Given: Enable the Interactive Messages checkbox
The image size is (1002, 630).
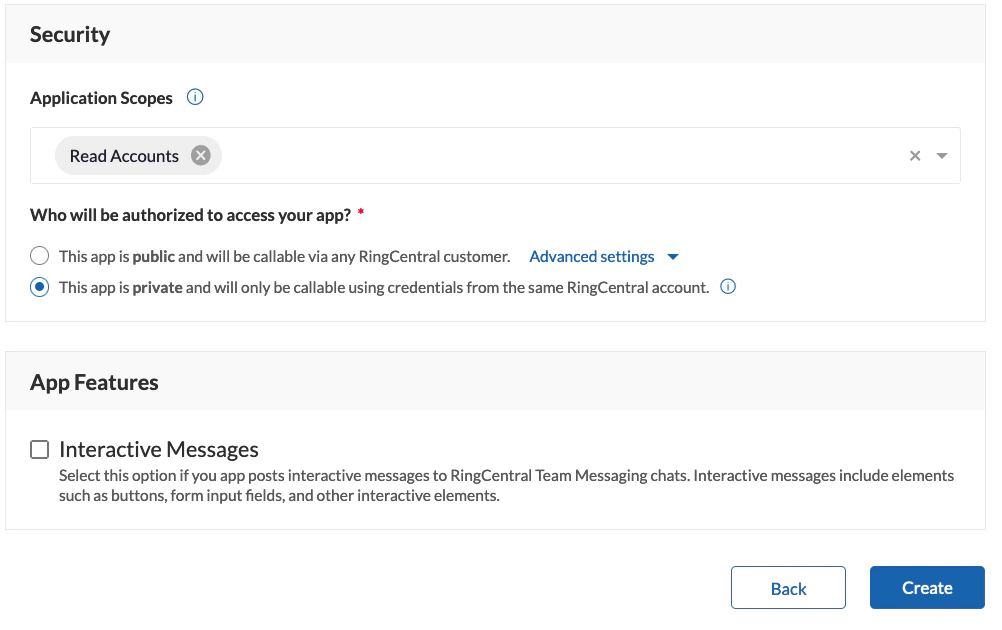Looking at the screenshot, I should pos(39,450).
